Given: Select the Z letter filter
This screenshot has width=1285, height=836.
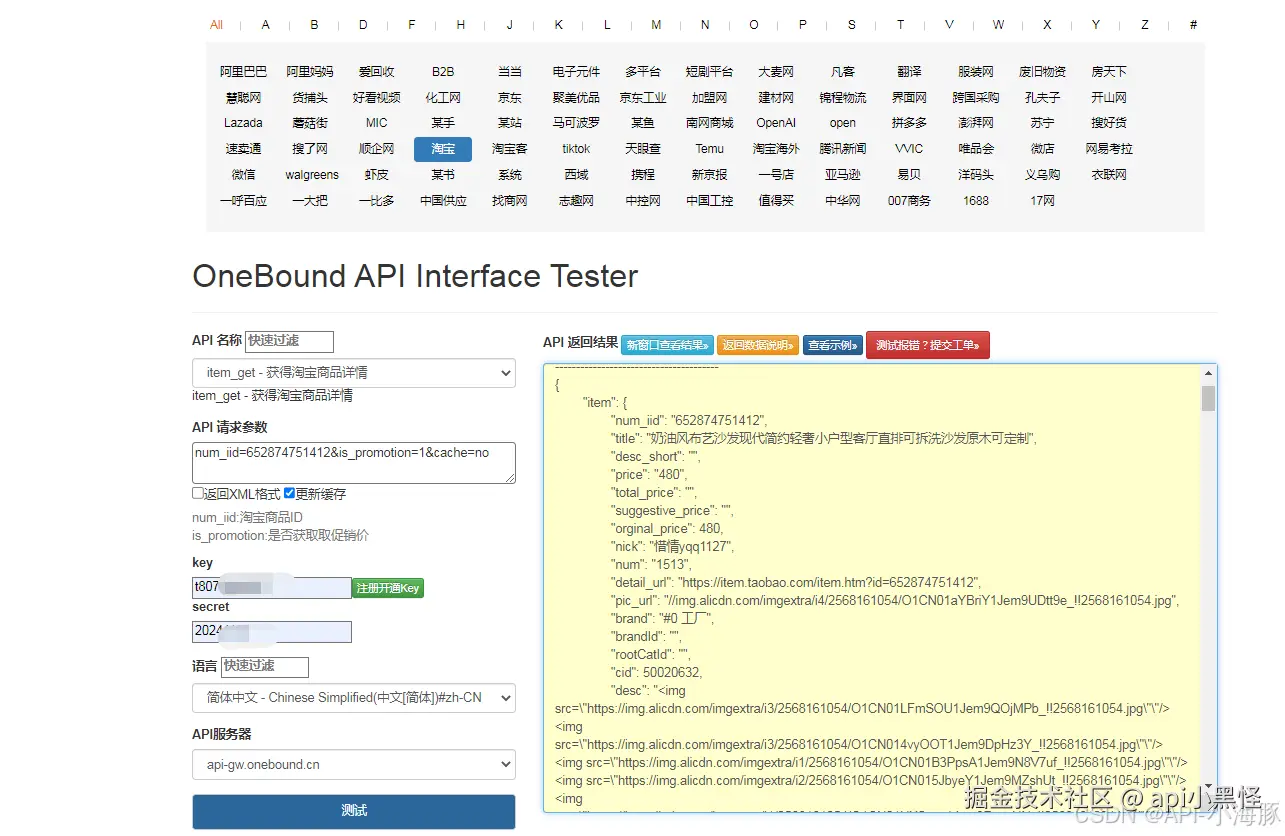Looking at the screenshot, I should pyautogui.click(x=1145, y=25).
